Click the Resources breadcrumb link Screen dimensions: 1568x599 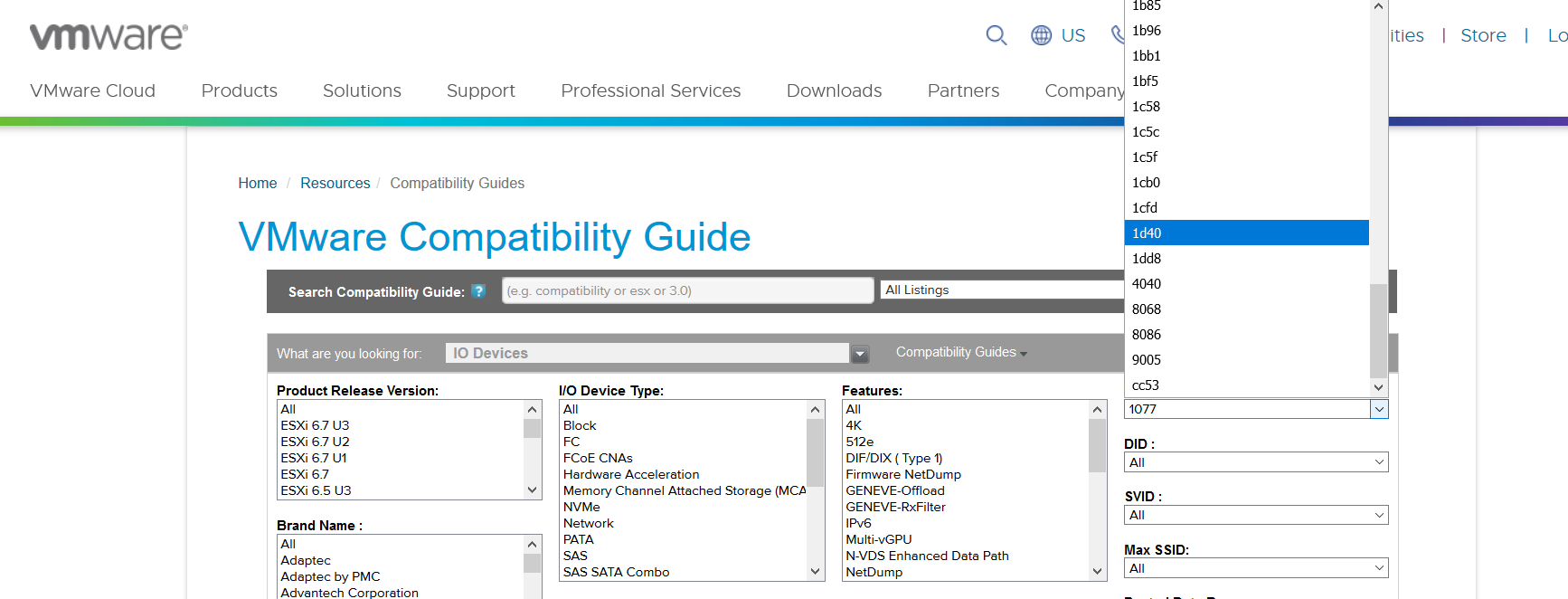[335, 183]
